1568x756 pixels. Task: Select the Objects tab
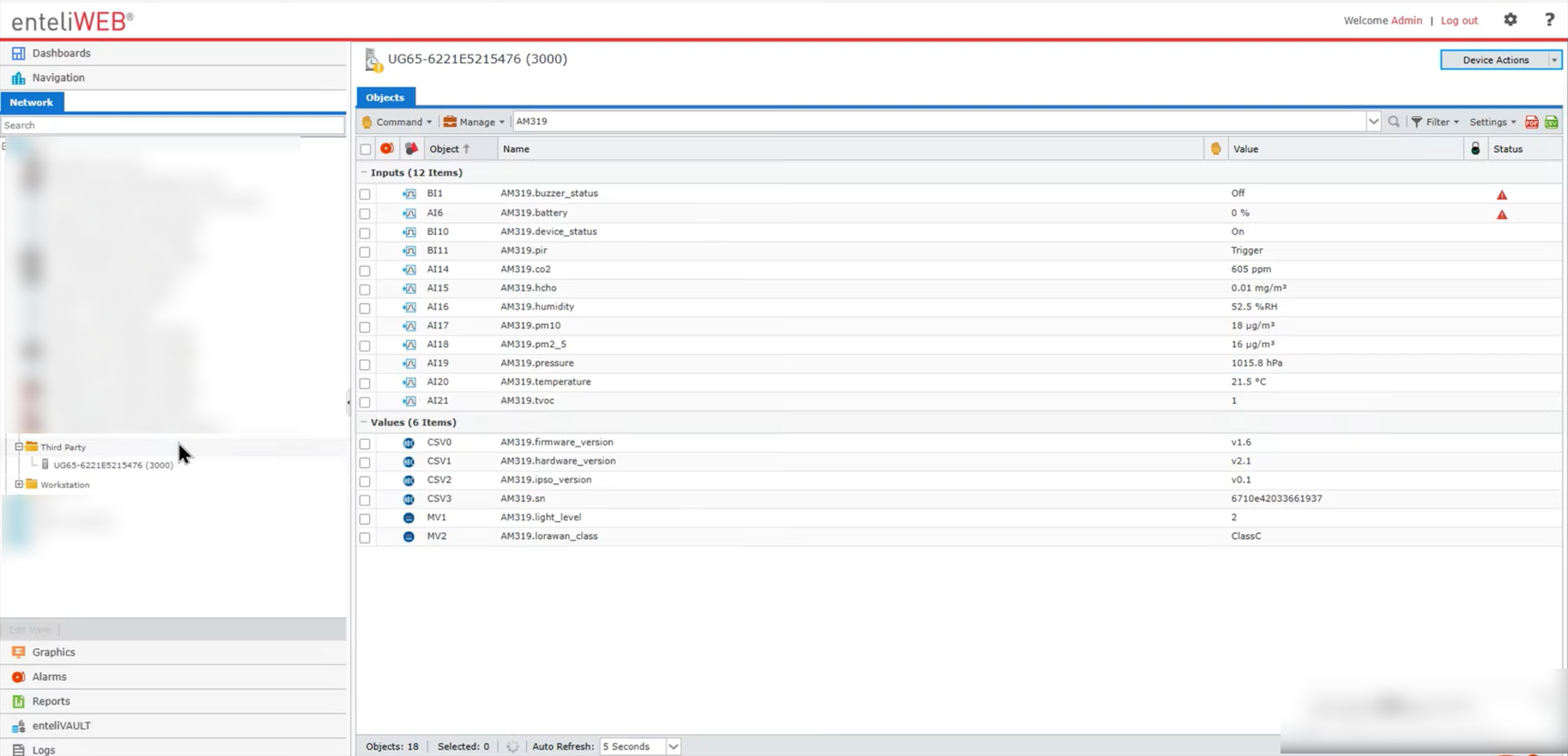coord(385,97)
